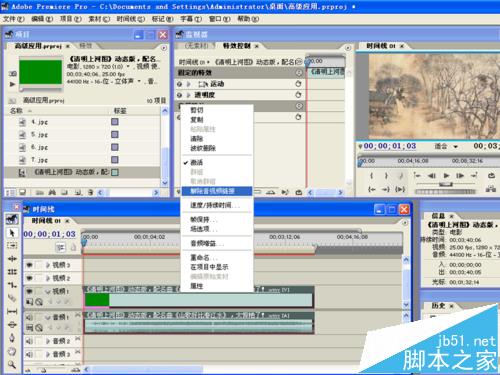Collapse the 音频1 track
The image size is (500, 375).
coord(48,317)
